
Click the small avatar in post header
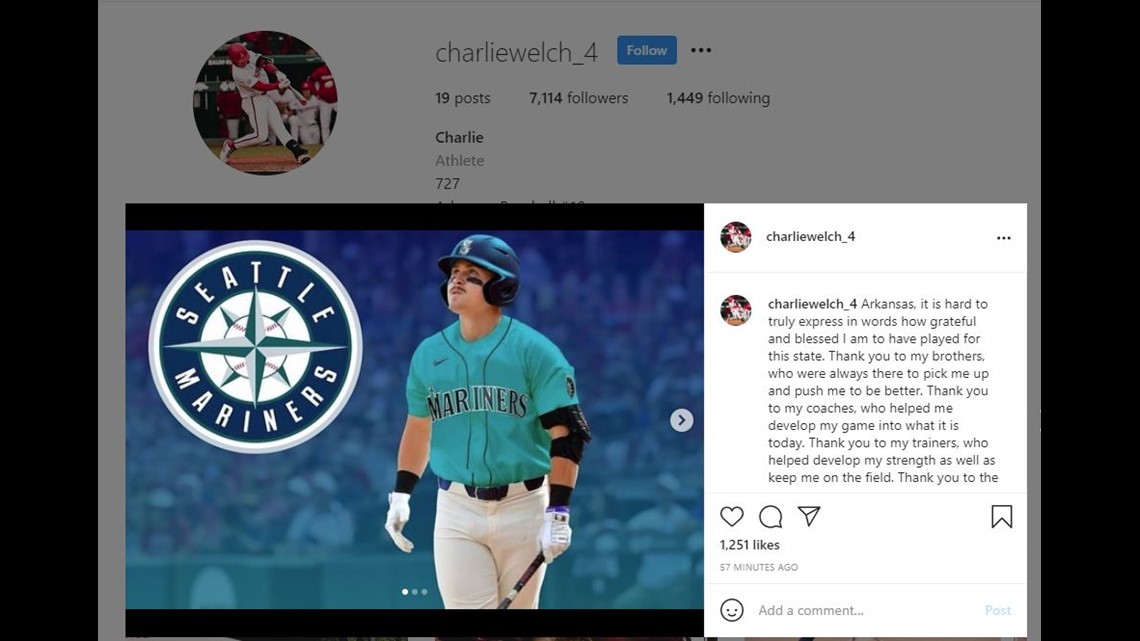(x=735, y=237)
